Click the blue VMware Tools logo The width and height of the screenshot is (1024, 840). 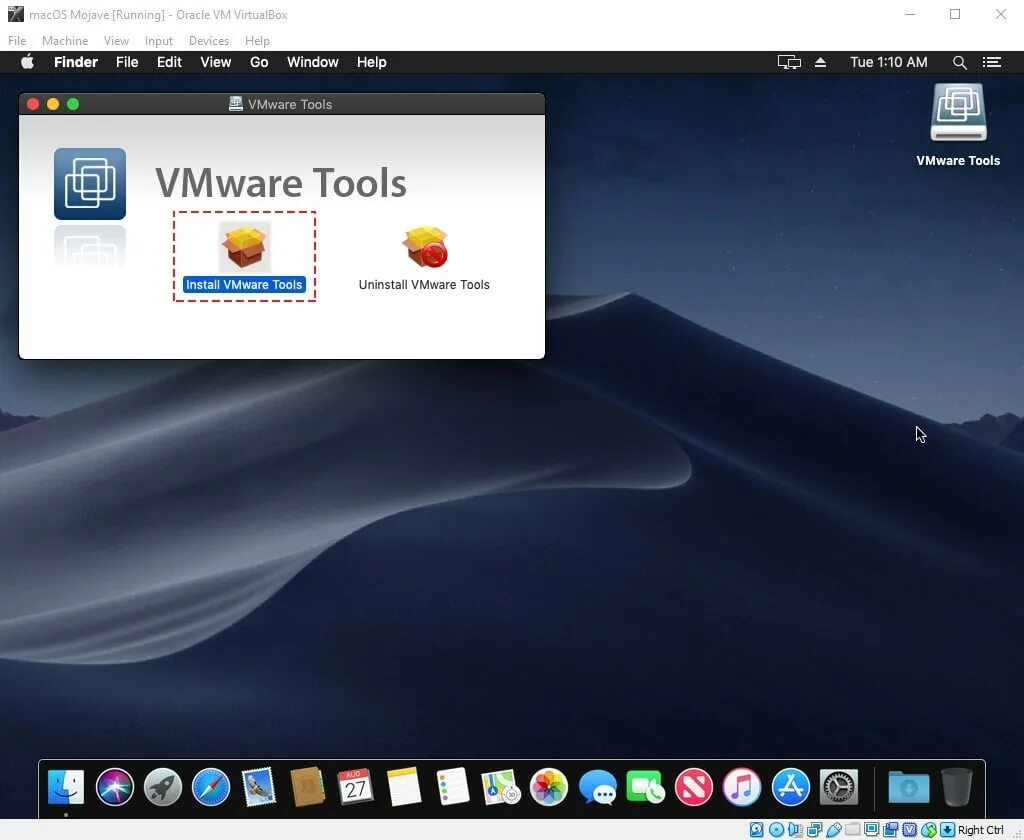pos(90,184)
